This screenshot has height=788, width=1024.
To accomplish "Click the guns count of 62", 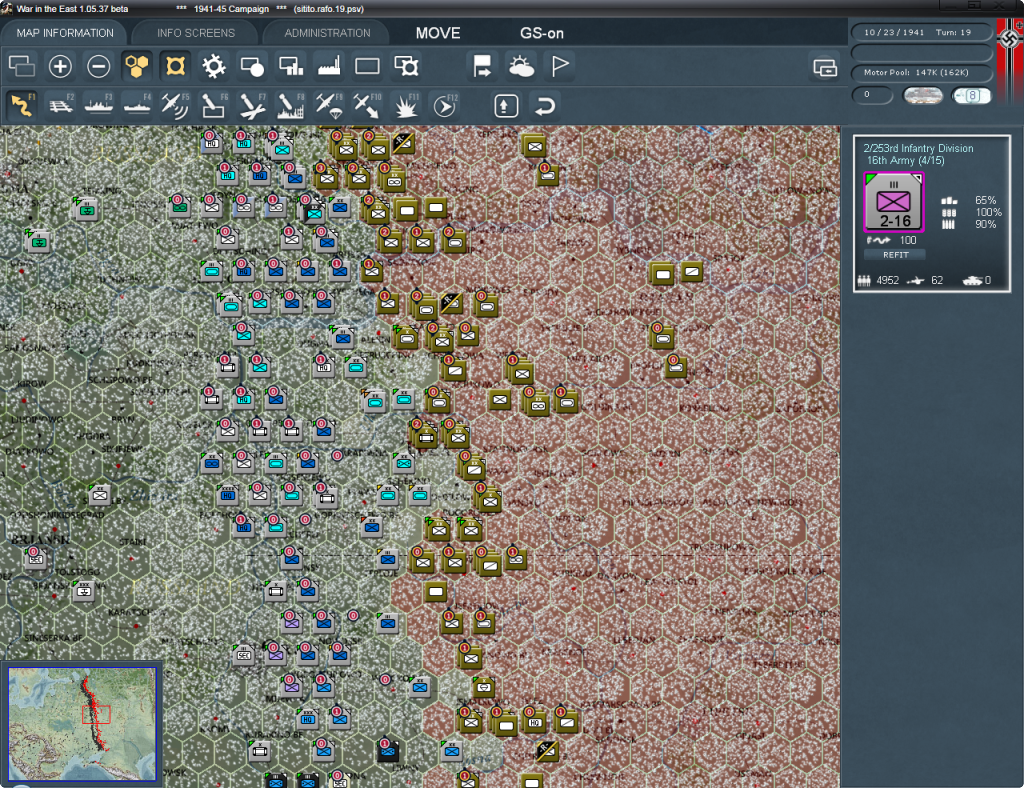I will (937, 280).
